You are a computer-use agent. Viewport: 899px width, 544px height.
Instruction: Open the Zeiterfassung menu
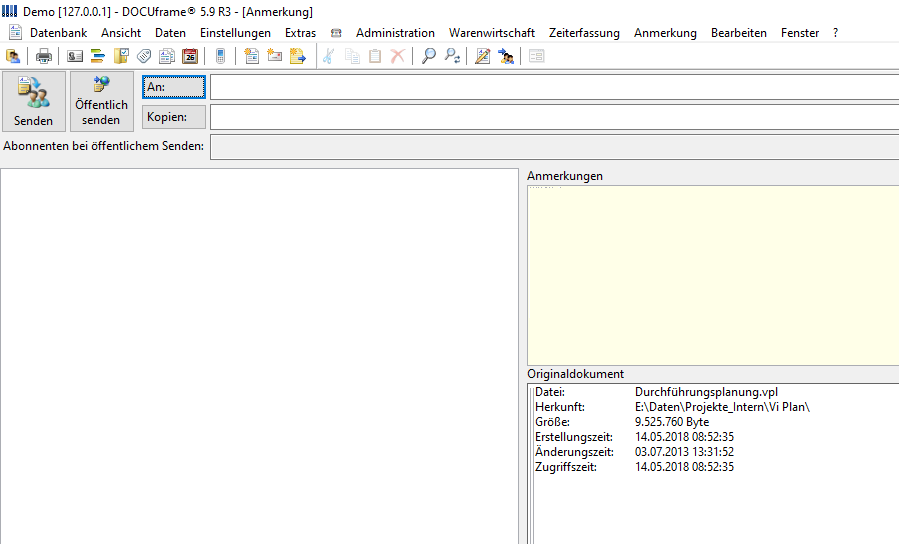[584, 33]
